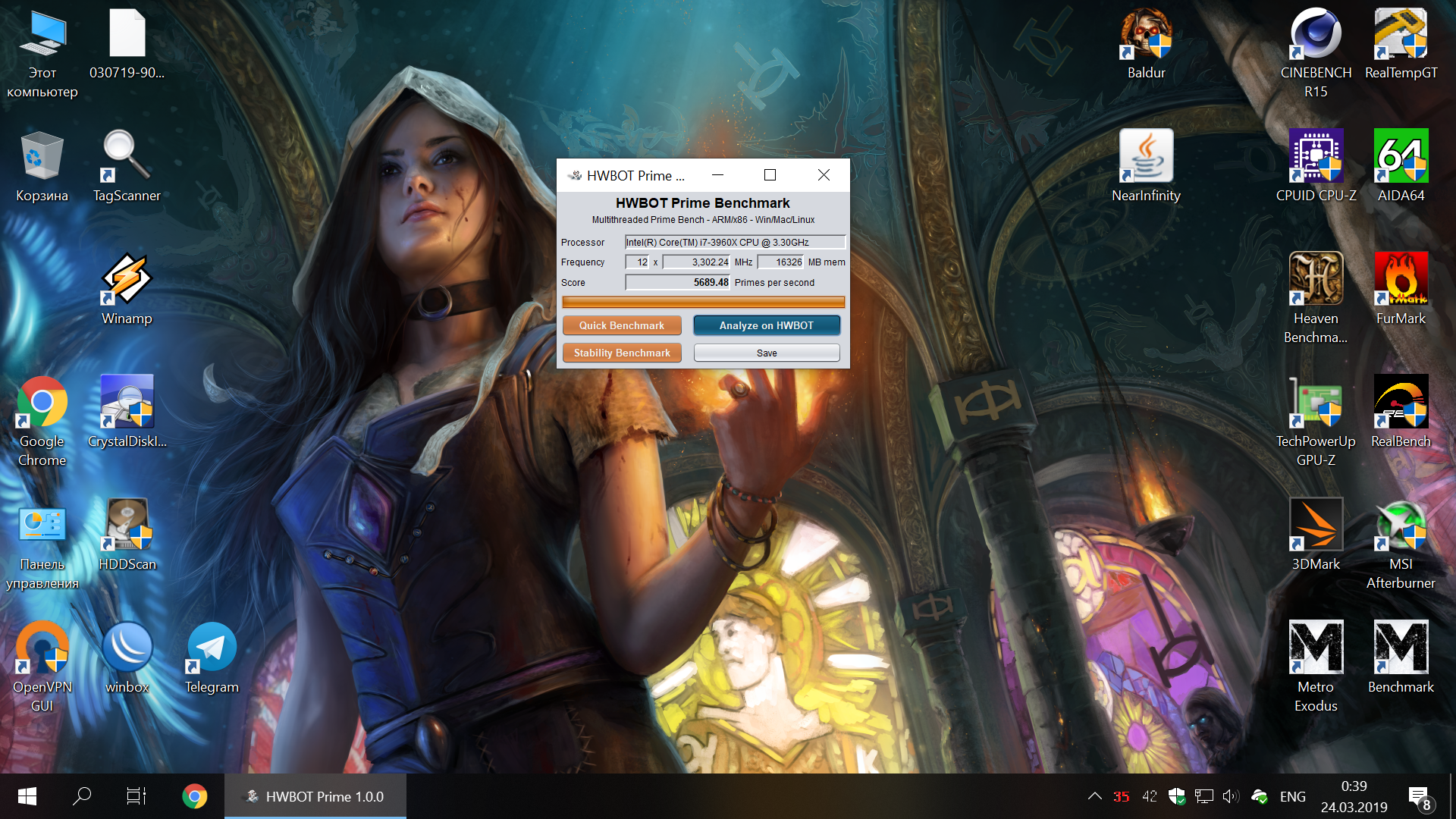Open the RealBench shortcut
Screen dimensions: 1456x819
[x=1401, y=413]
